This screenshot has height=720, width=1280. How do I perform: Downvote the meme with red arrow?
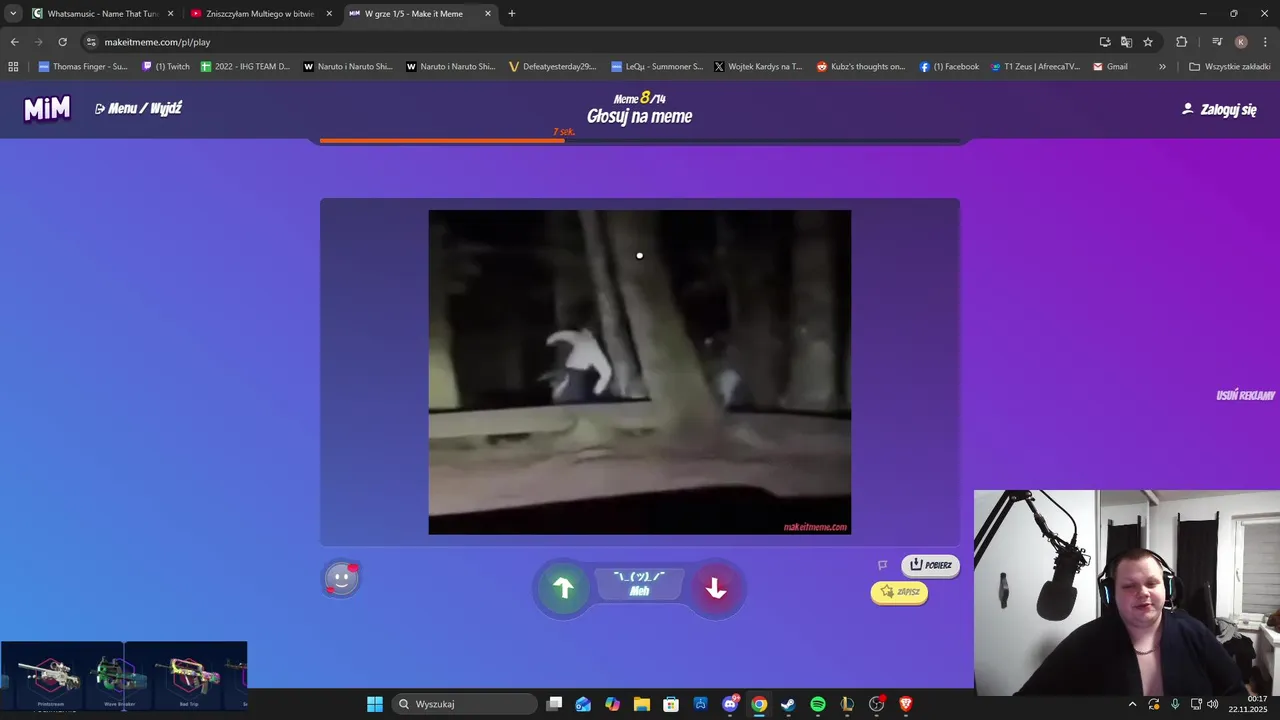(716, 588)
